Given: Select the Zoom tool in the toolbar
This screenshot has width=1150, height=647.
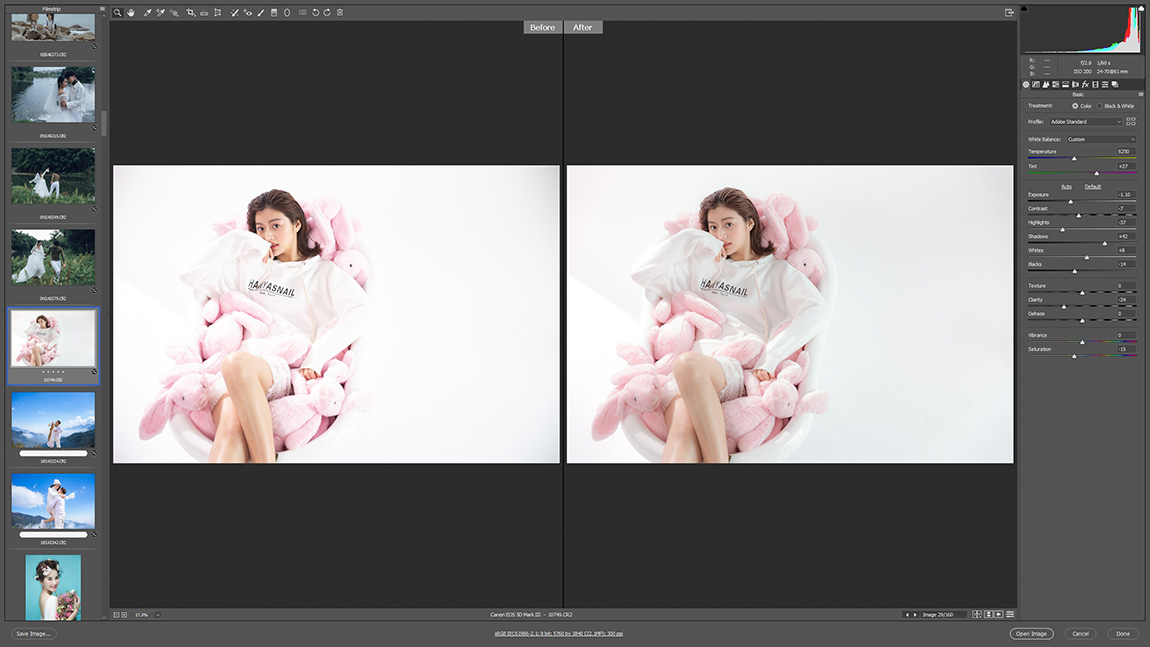Looking at the screenshot, I should 117,12.
